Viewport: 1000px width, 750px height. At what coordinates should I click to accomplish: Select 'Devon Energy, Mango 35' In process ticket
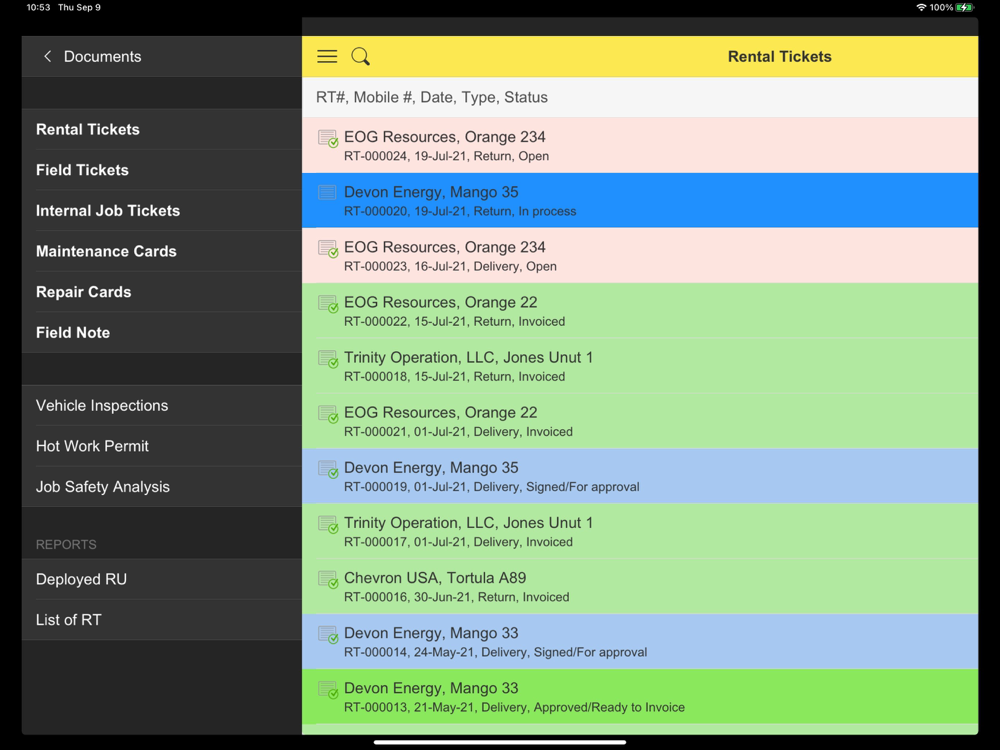pos(640,200)
